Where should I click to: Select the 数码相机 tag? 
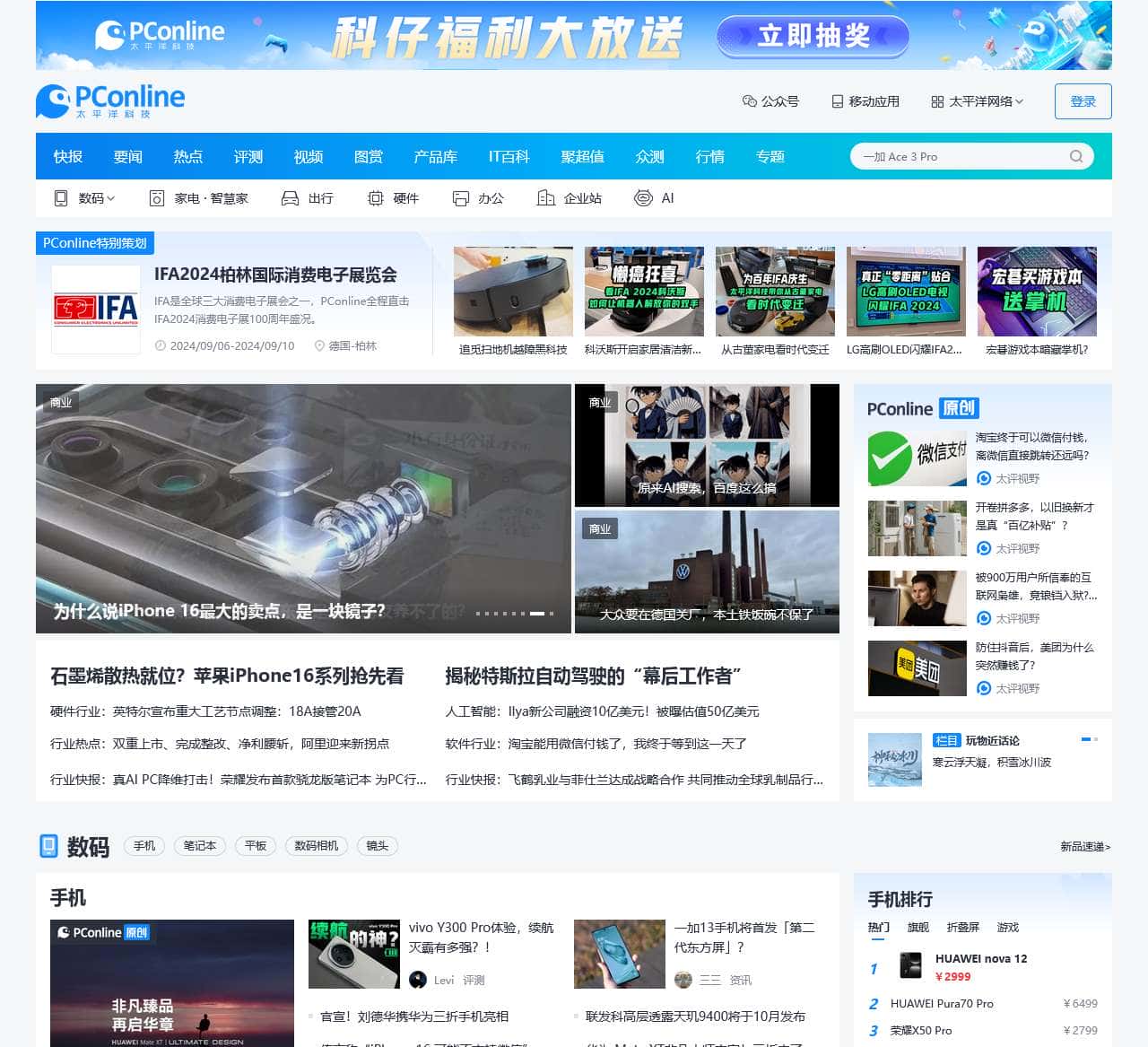(x=317, y=846)
